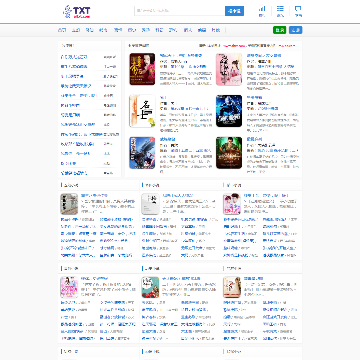Open the gray building cover in category sections
The image size is (360, 360).
[x=69, y=204]
